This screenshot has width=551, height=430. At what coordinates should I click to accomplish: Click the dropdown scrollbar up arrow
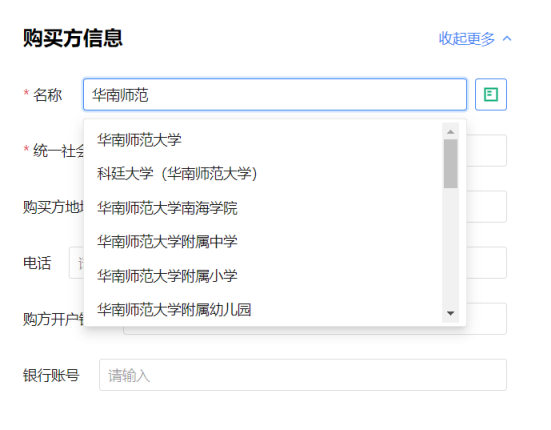tap(450, 132)
